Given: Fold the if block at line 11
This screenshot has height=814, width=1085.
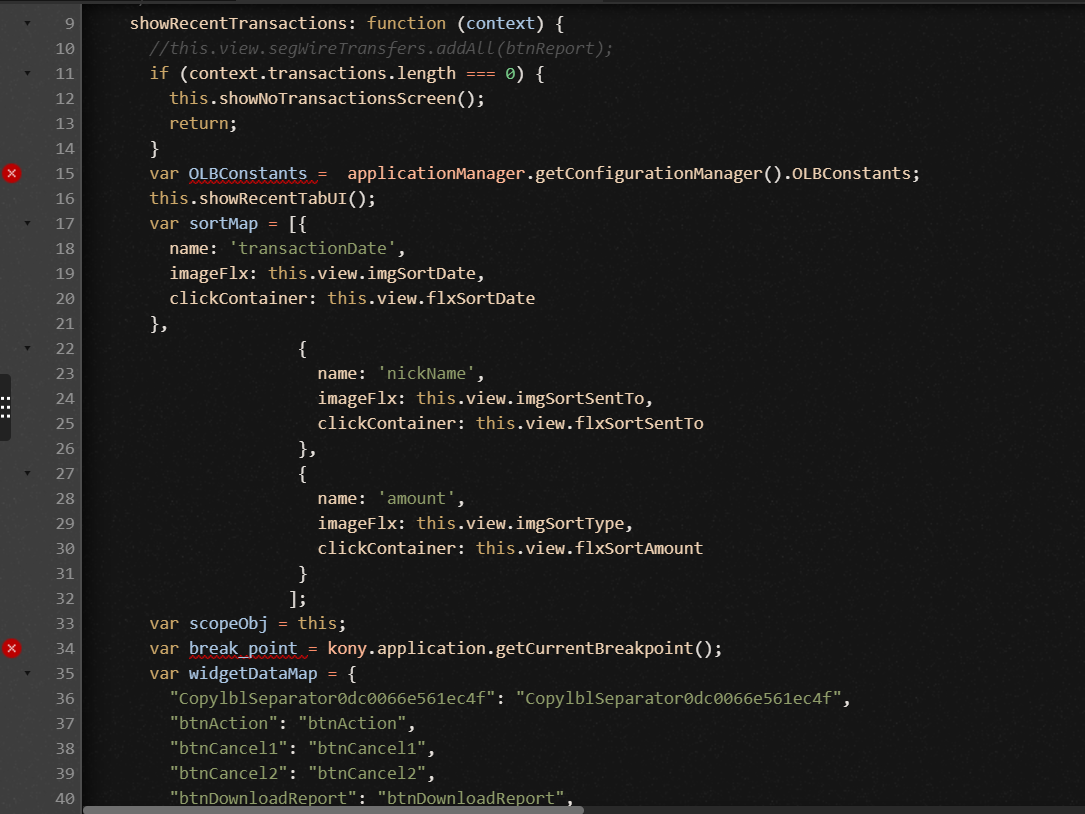Looking at the screenshot, I should pos(27,73).
